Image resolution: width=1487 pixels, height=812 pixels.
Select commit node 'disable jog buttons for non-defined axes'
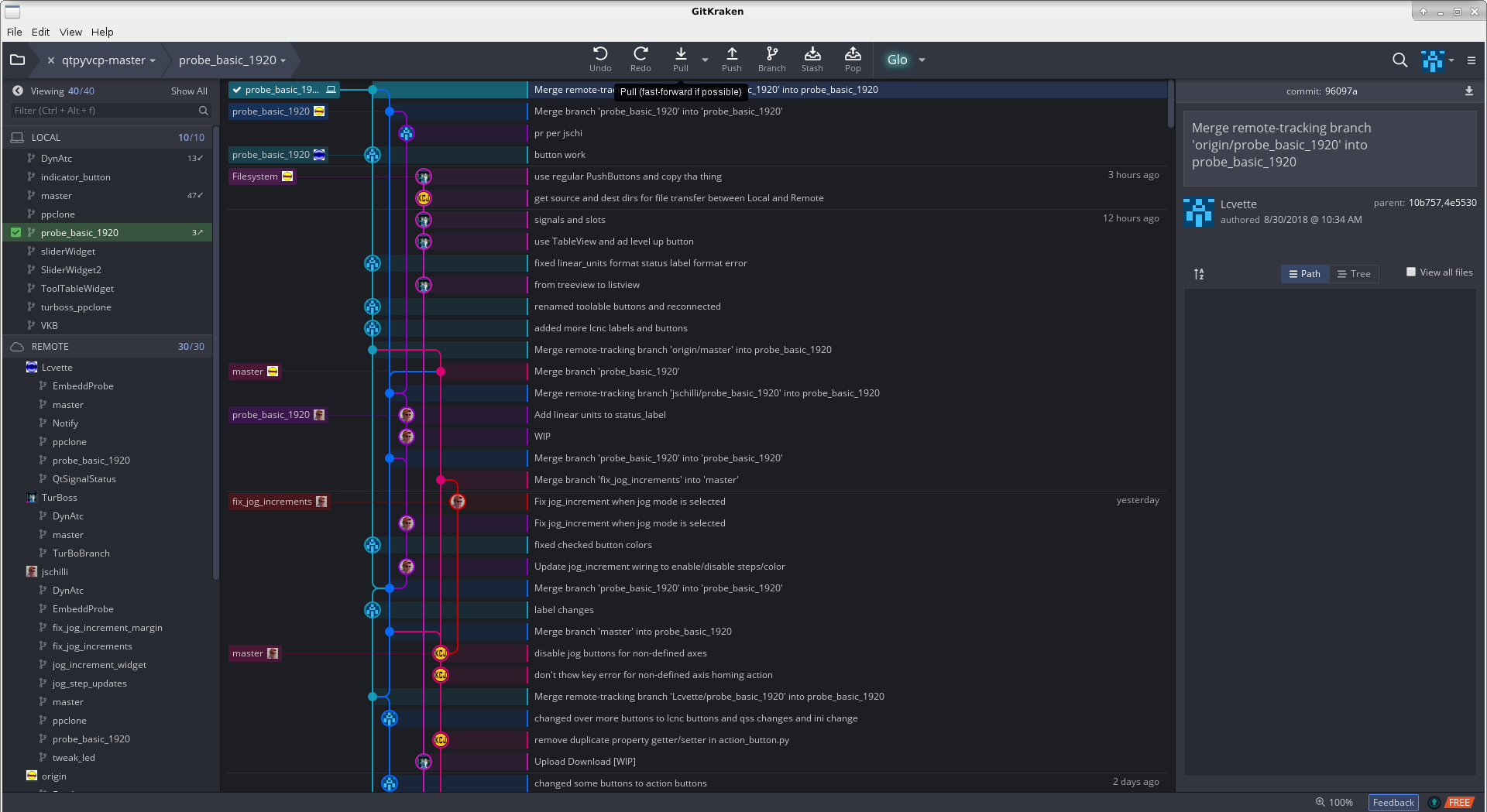[x=441, y=653]
